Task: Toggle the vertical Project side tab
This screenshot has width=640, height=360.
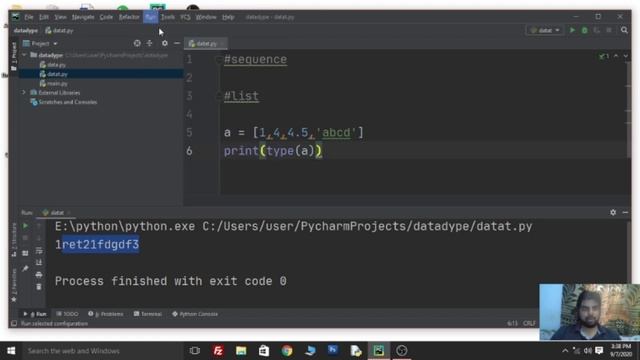Action: point(14,56)
